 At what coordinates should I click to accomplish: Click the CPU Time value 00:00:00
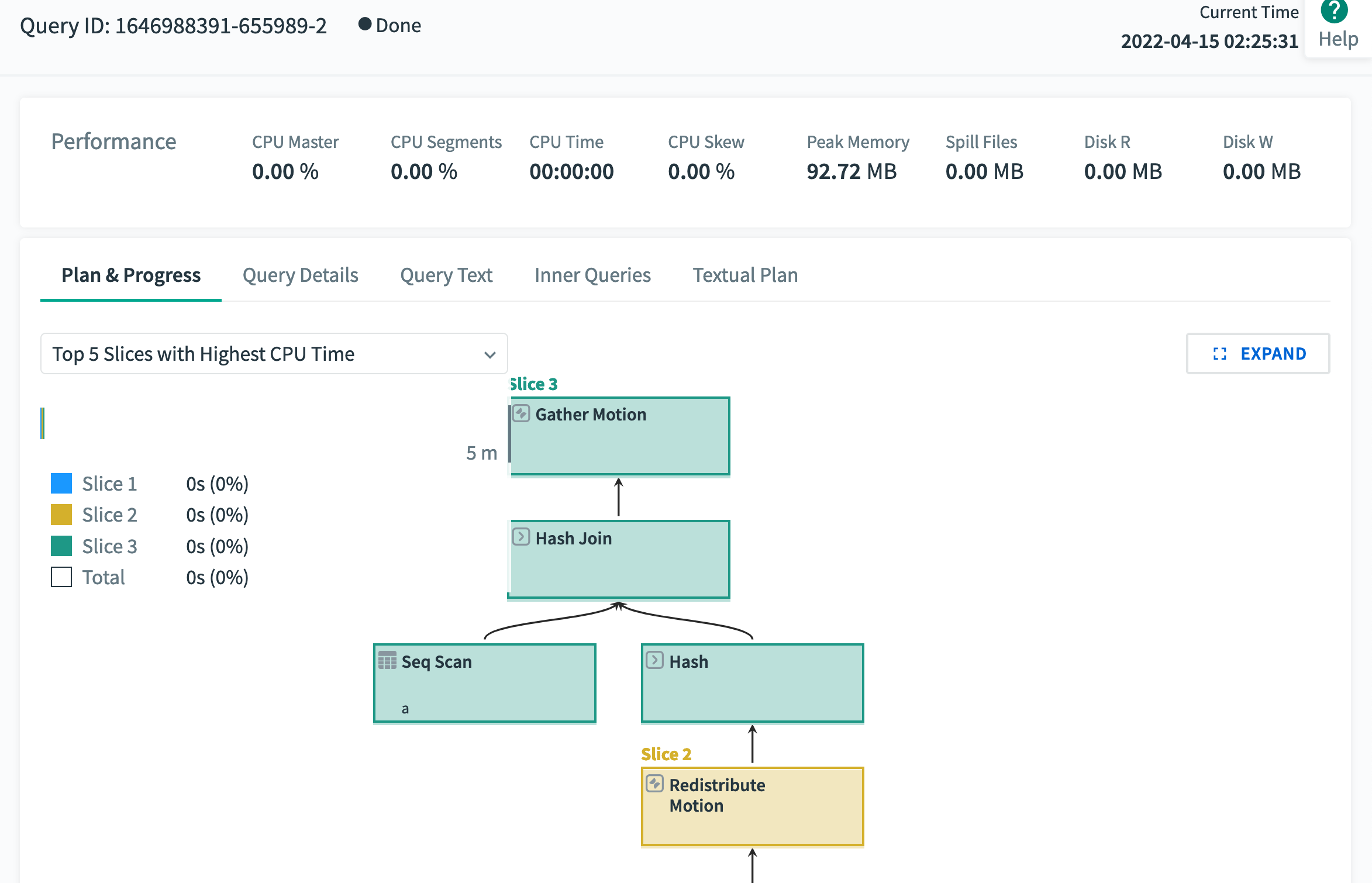coord(571,171)
